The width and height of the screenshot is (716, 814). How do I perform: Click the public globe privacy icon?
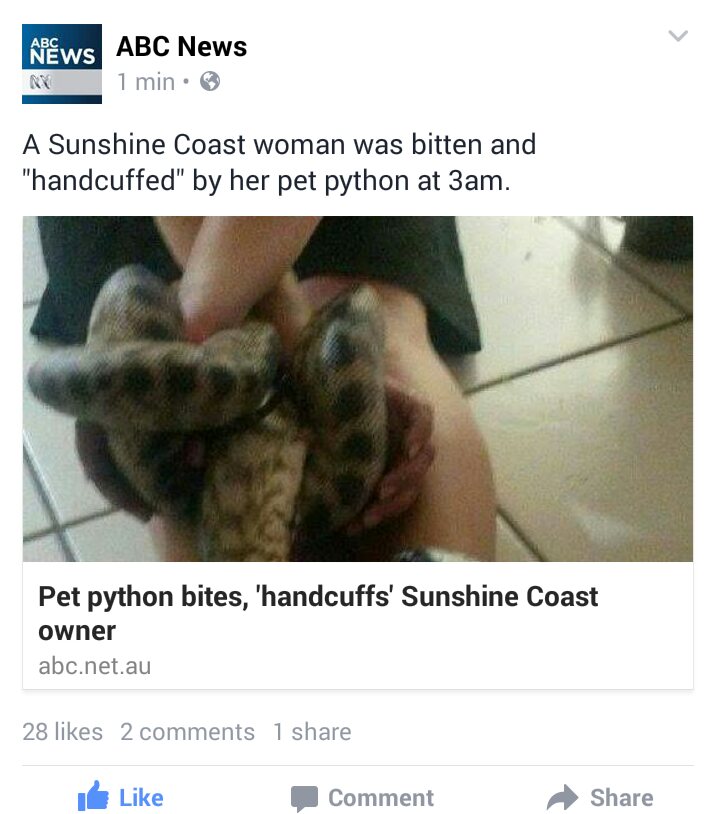click(x=210, y=82)
